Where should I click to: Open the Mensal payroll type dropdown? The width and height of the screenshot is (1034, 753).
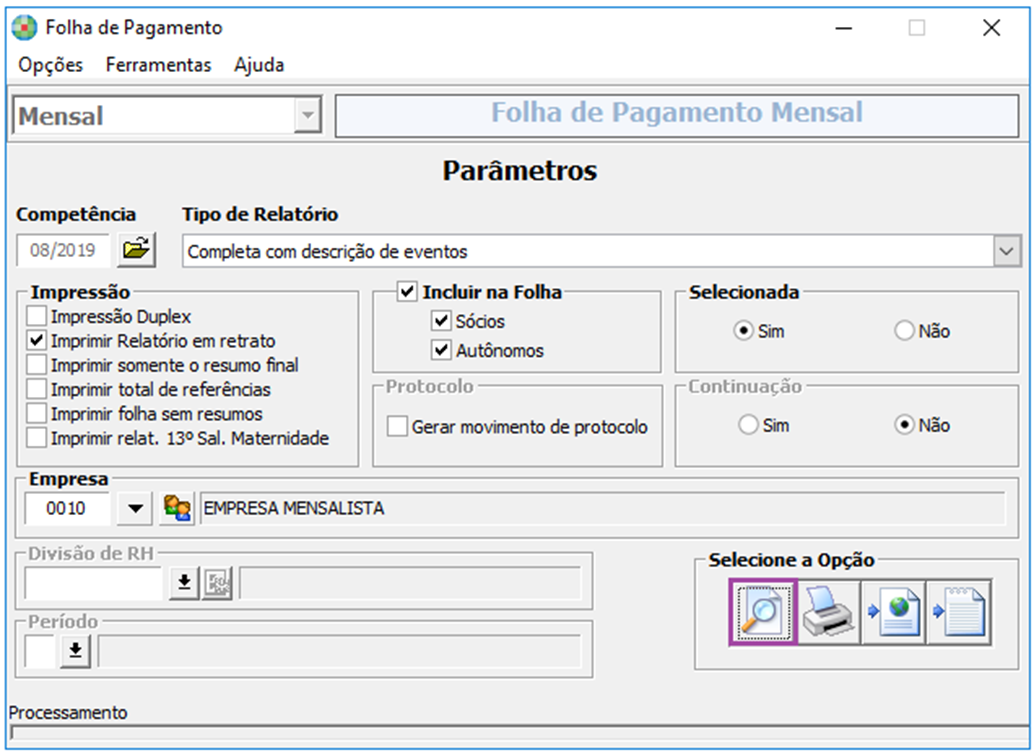307,116
